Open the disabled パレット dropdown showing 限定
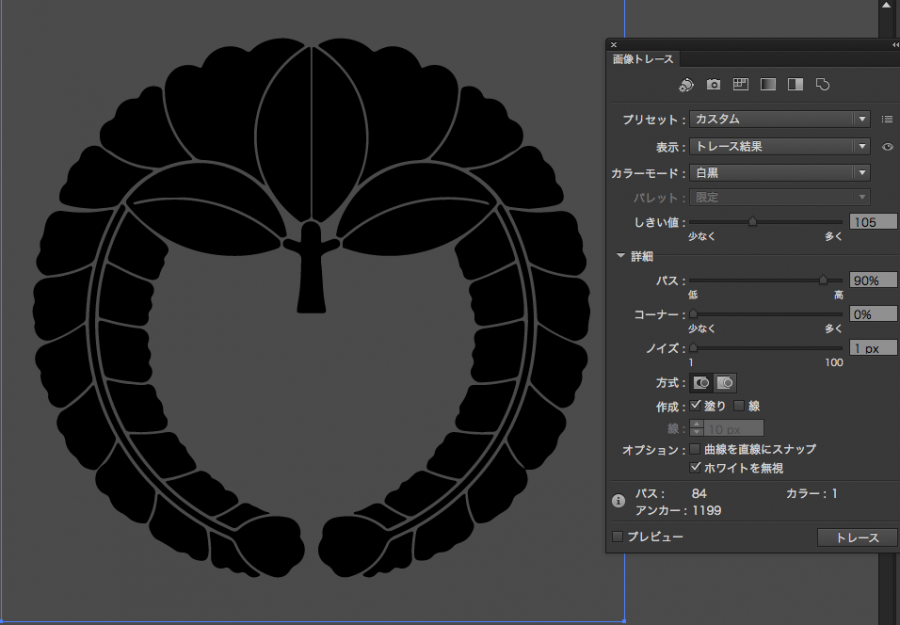The image size is (900, 625). [780, 197]
